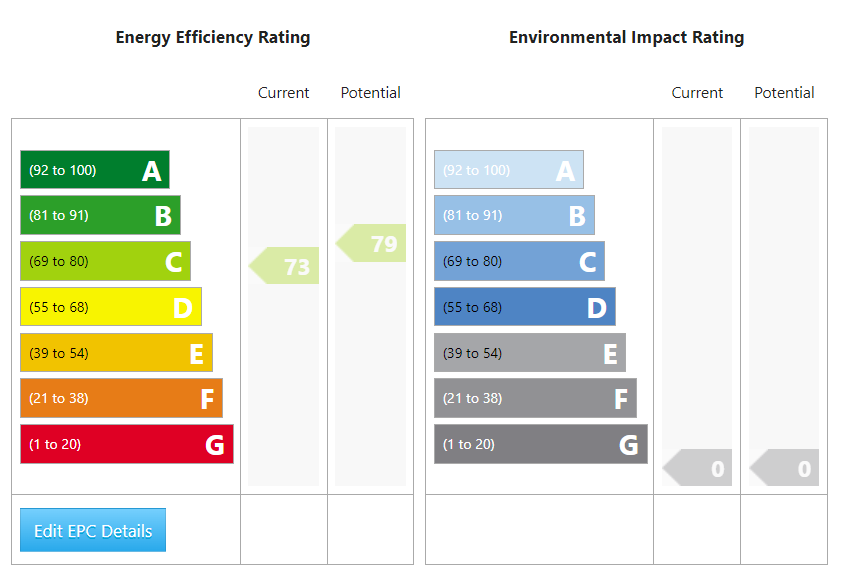Click the potential energy rating 79 arrow
The width and height of the screenshot is (851, 582).
pos(372,243)
